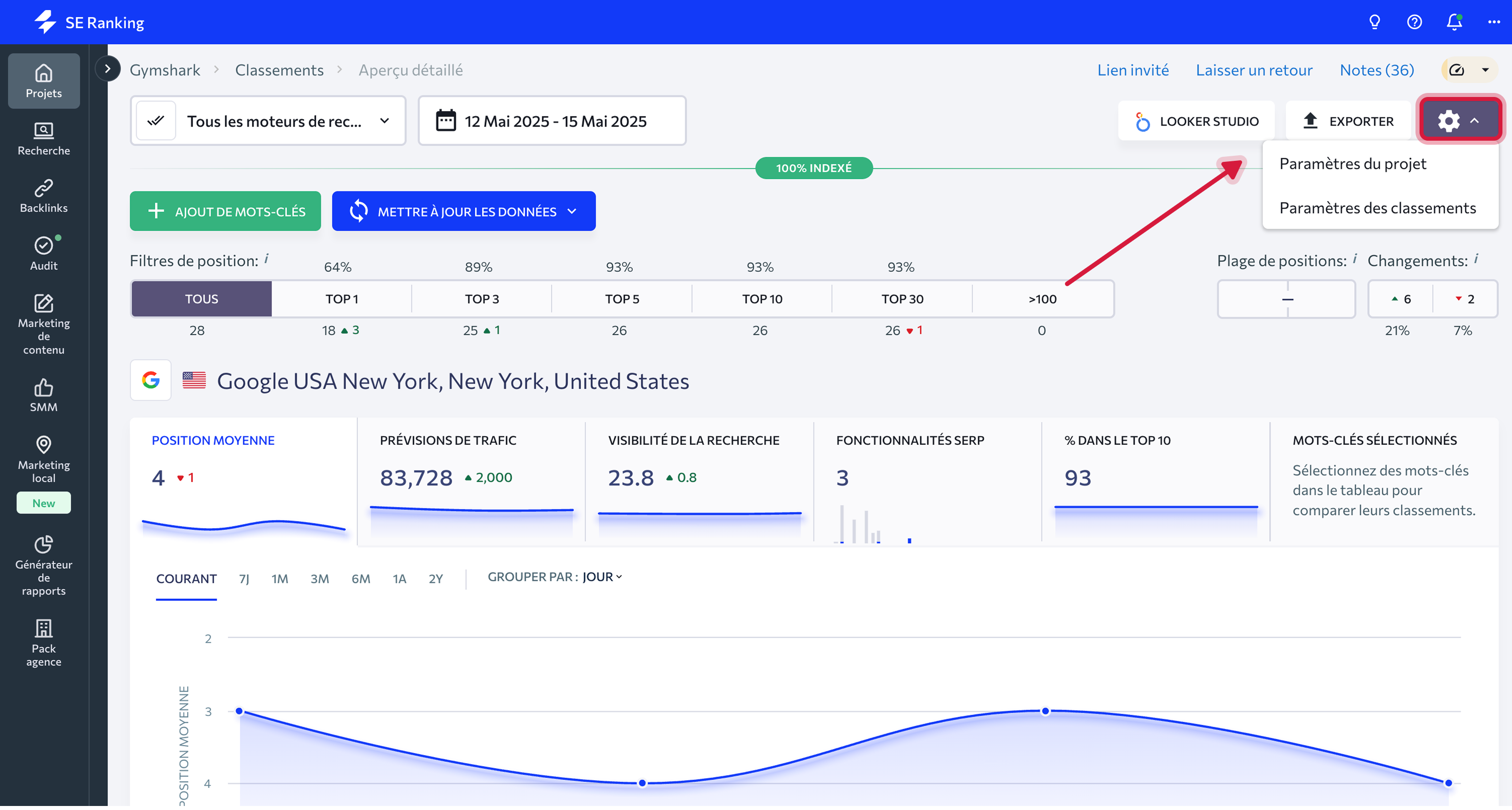Open Looker Studio
The image size is (1512, 810).
pyautogui.click(x=1196, y=121)
